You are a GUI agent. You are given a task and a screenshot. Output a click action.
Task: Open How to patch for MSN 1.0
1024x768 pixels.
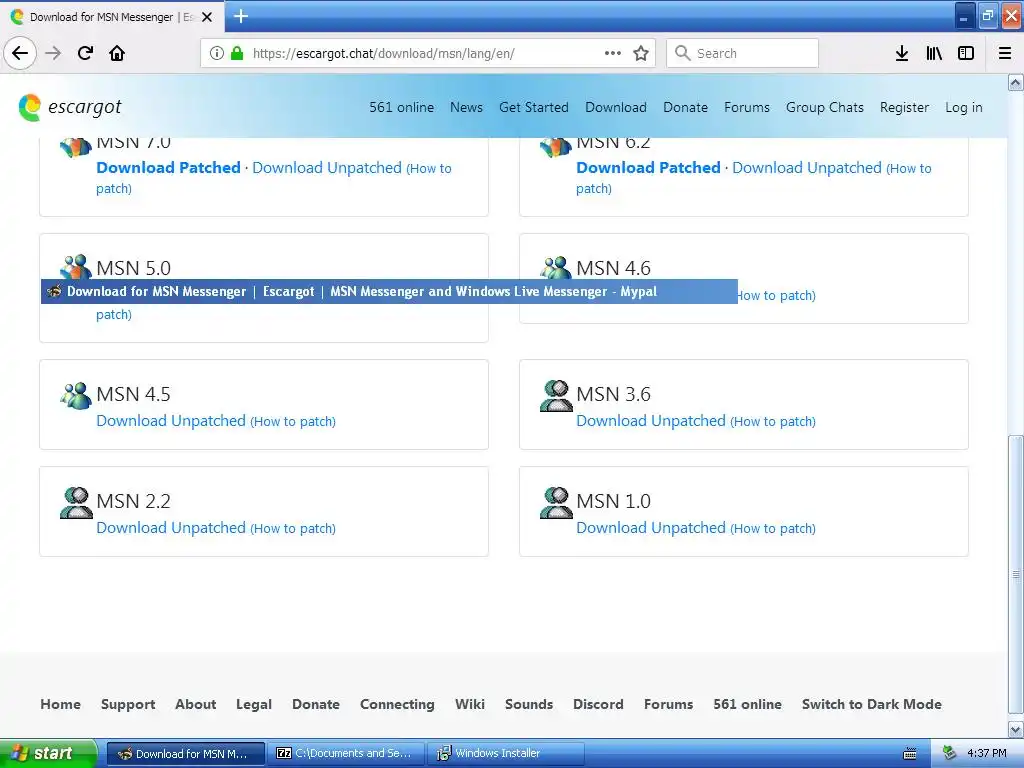point(773,529)
